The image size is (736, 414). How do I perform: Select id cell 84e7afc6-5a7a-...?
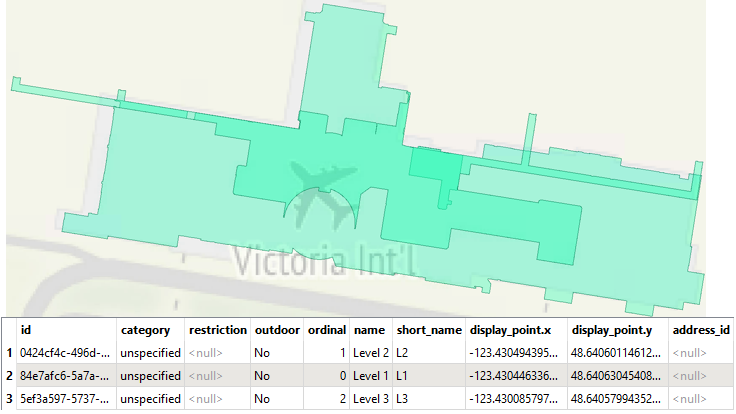click(x=66, y=376)
